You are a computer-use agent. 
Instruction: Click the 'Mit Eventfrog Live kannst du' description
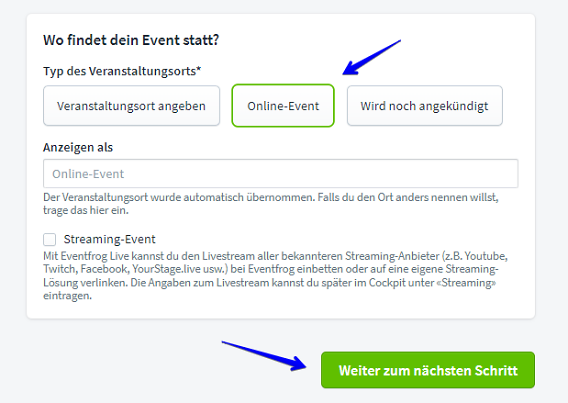tap(275, 276)
